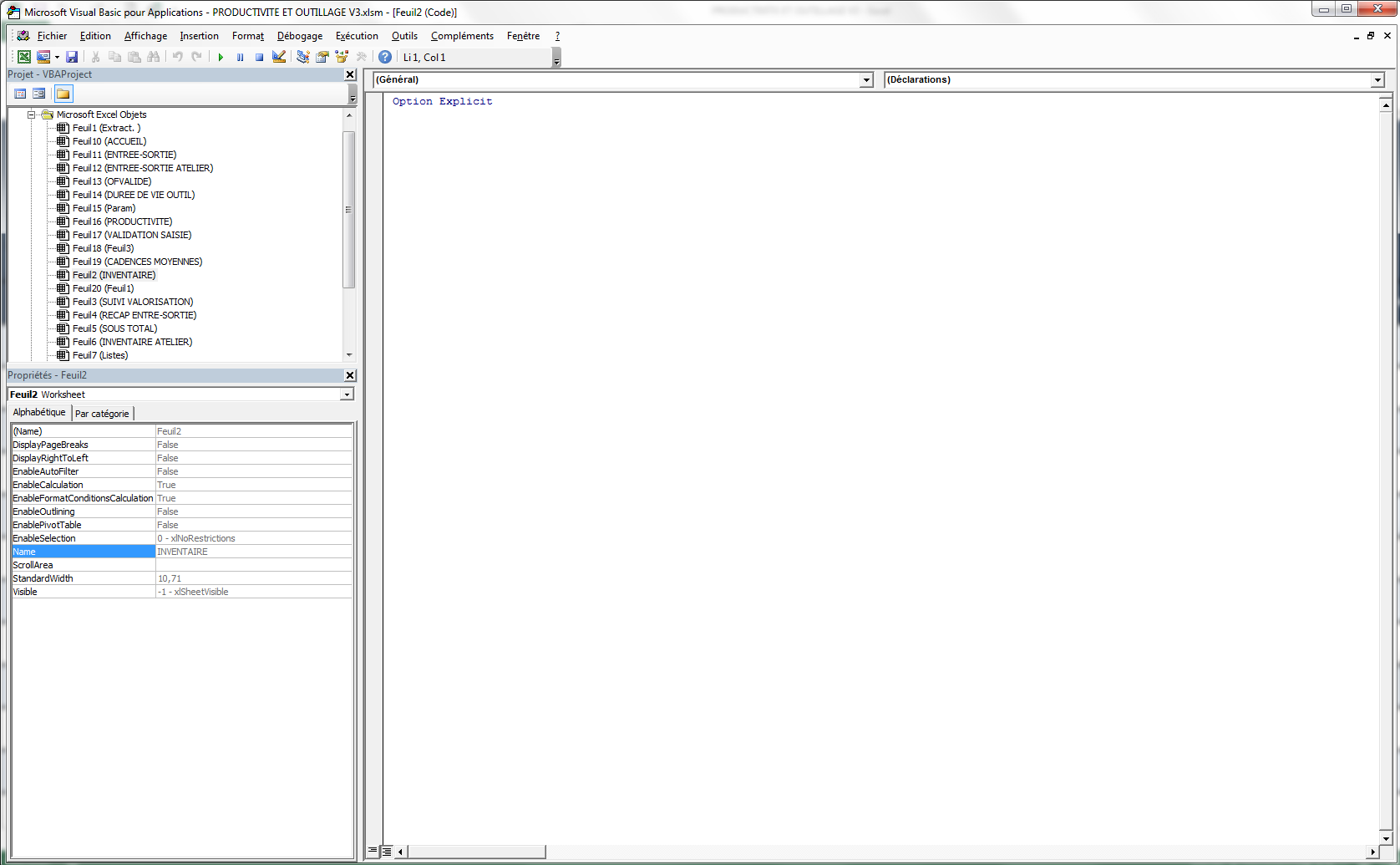This screenshot has height=865, width=1400.
Task: Click the View Code icon in Project panel
Action: (21, 94)
